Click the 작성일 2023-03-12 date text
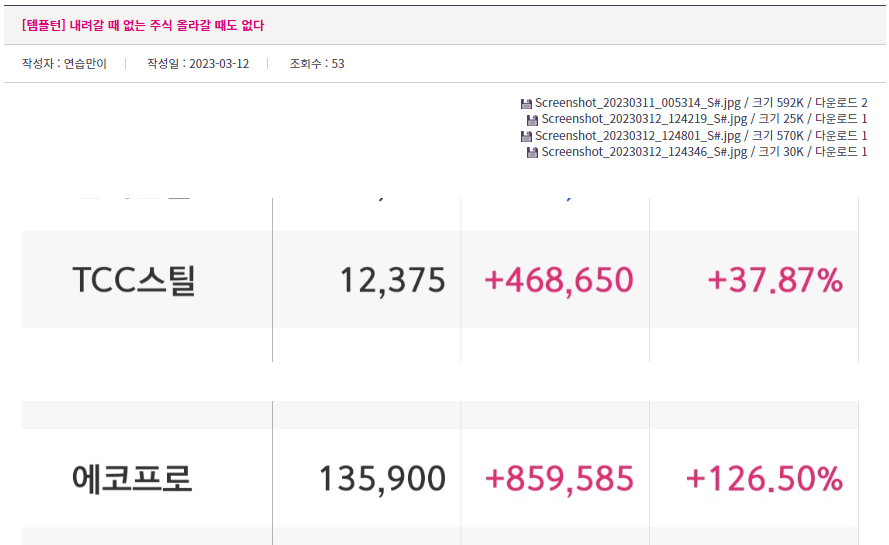Viewport: 889px width, 545px height. [x=198, y=64]
